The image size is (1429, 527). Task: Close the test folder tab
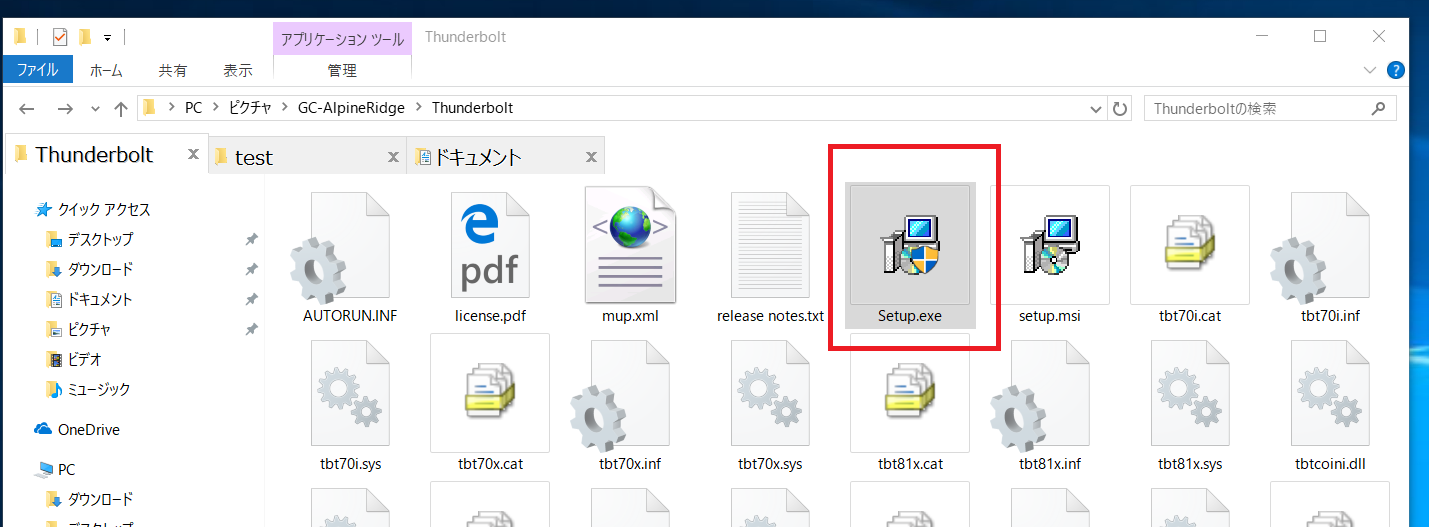click(394, 157)
